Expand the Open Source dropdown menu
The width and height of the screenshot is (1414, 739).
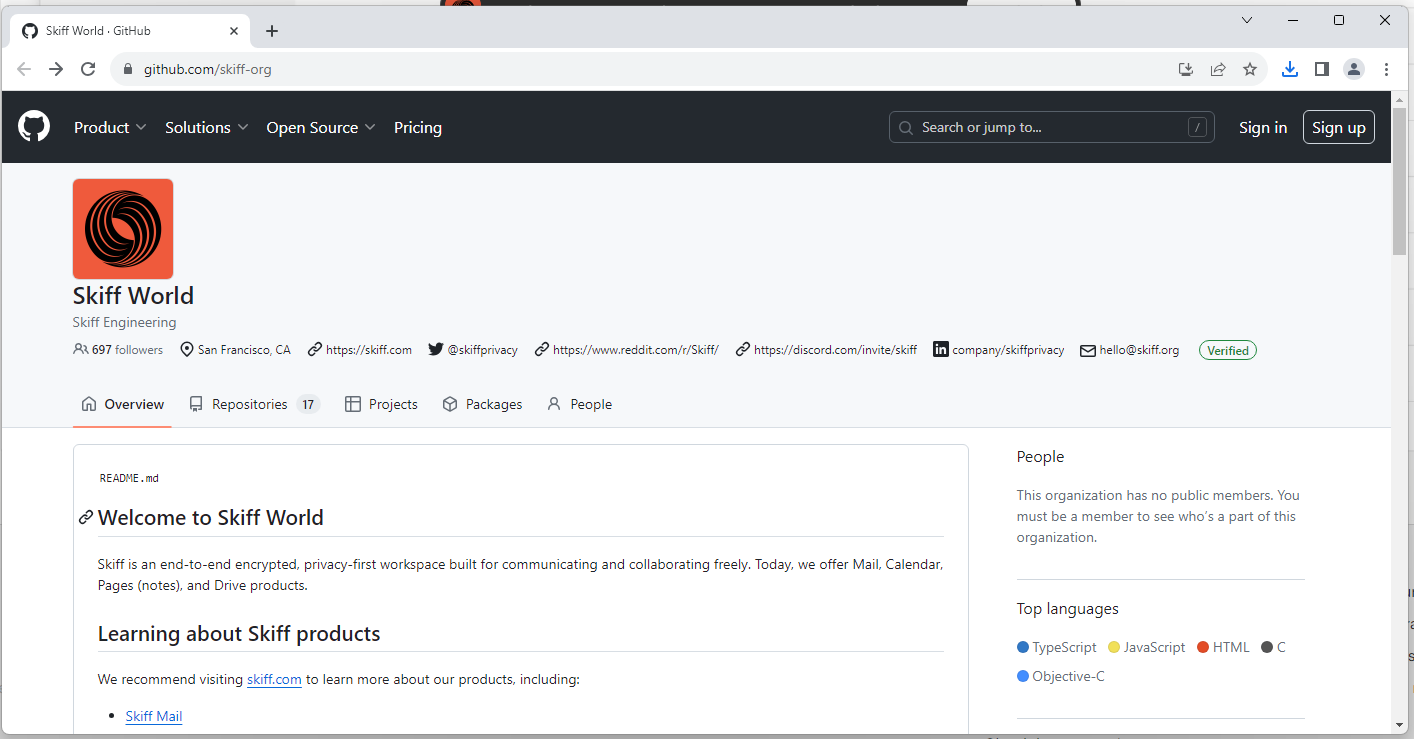coord(321,127)
